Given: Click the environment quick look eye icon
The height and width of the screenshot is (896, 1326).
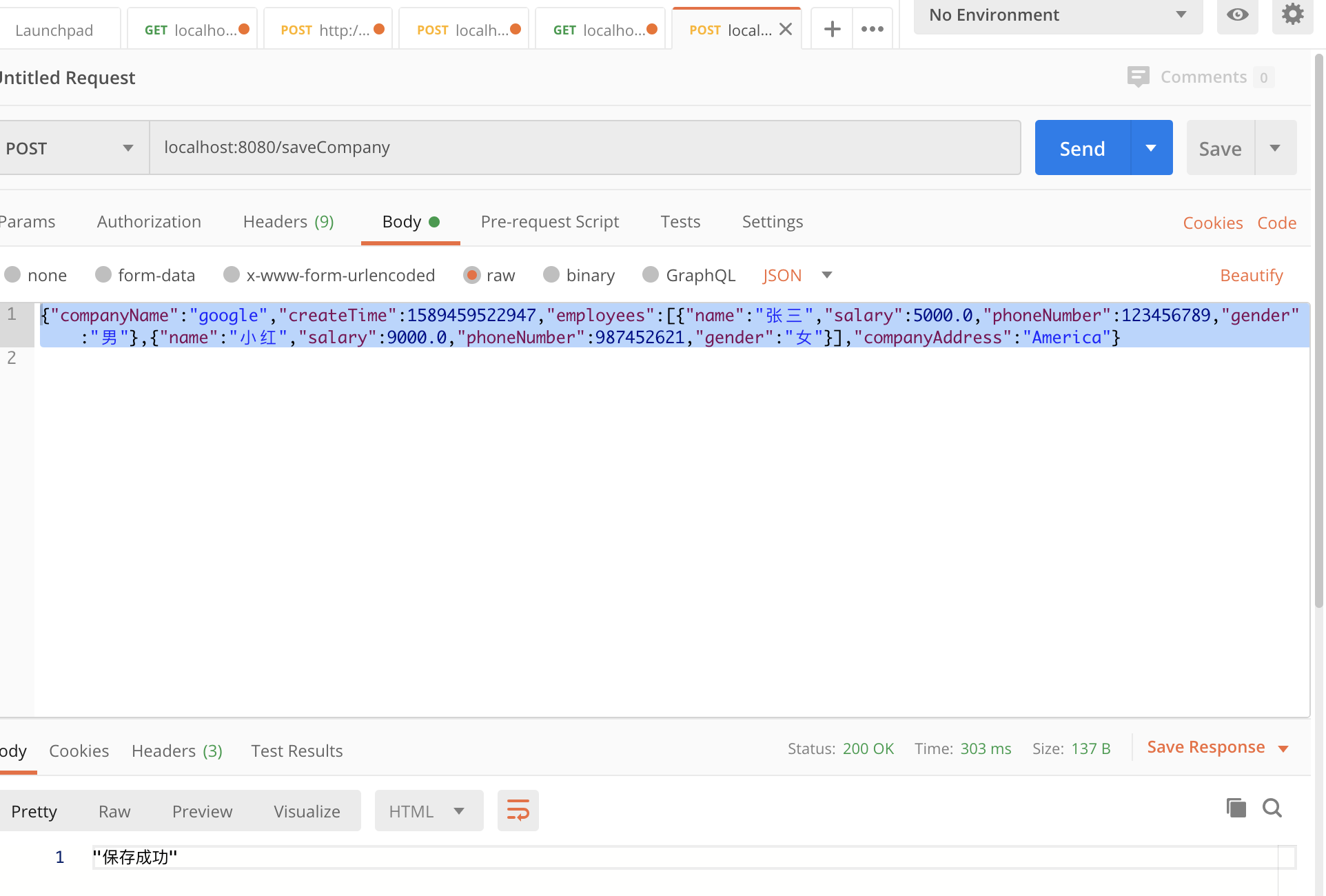Looking at the screenshot, I should (1237, 14).
